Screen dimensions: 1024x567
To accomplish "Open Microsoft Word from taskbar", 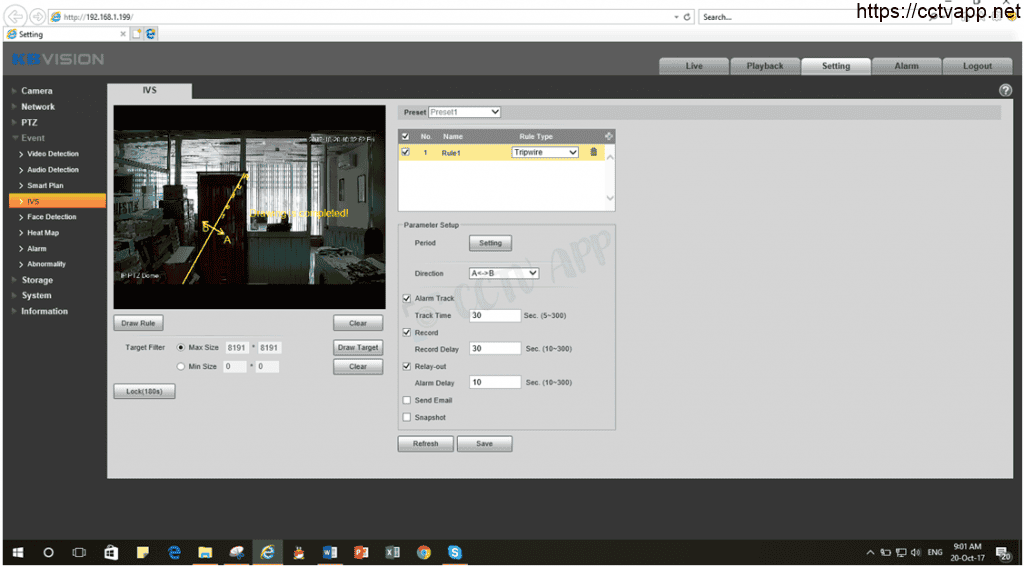I will 330,552.
